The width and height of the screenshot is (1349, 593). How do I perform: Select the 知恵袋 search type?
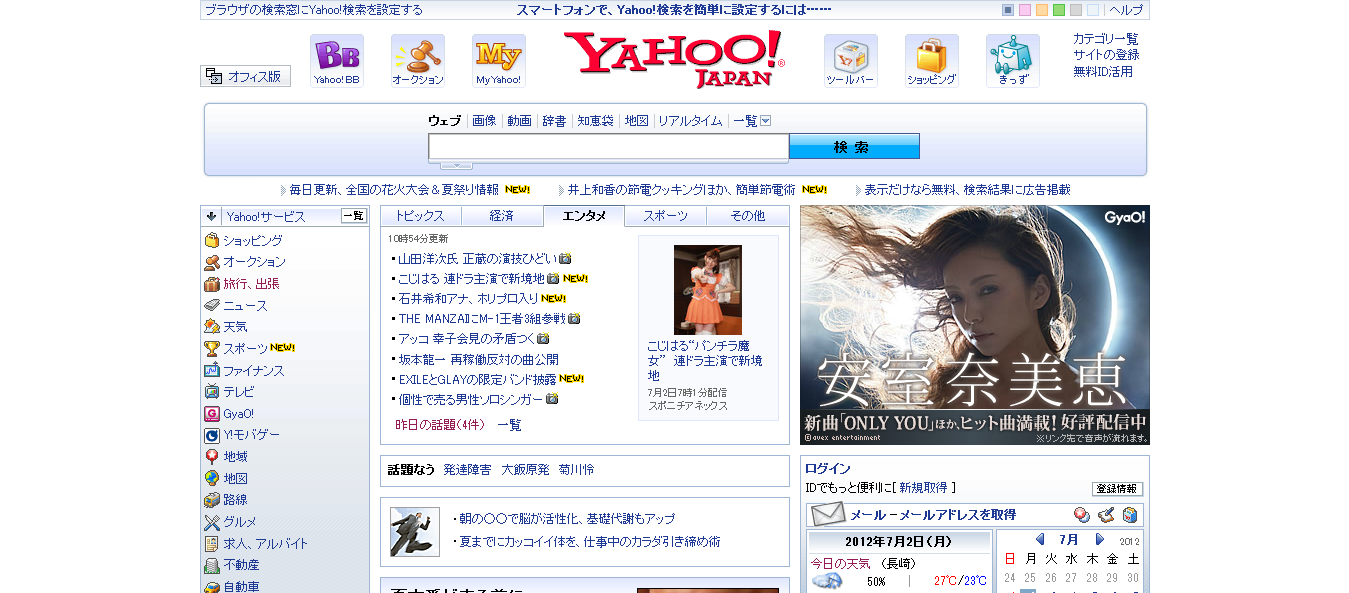pos(595,121)
